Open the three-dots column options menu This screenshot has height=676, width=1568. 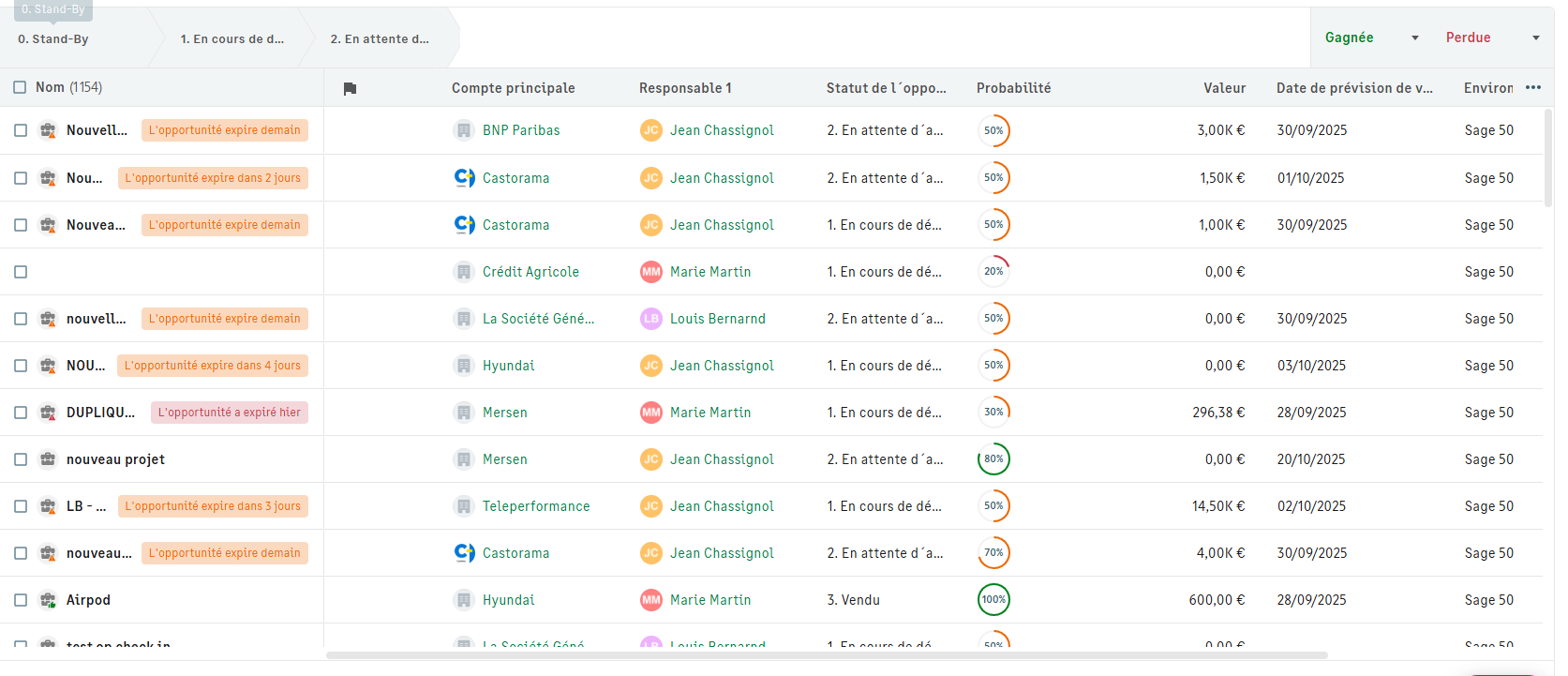(1533, 87)
